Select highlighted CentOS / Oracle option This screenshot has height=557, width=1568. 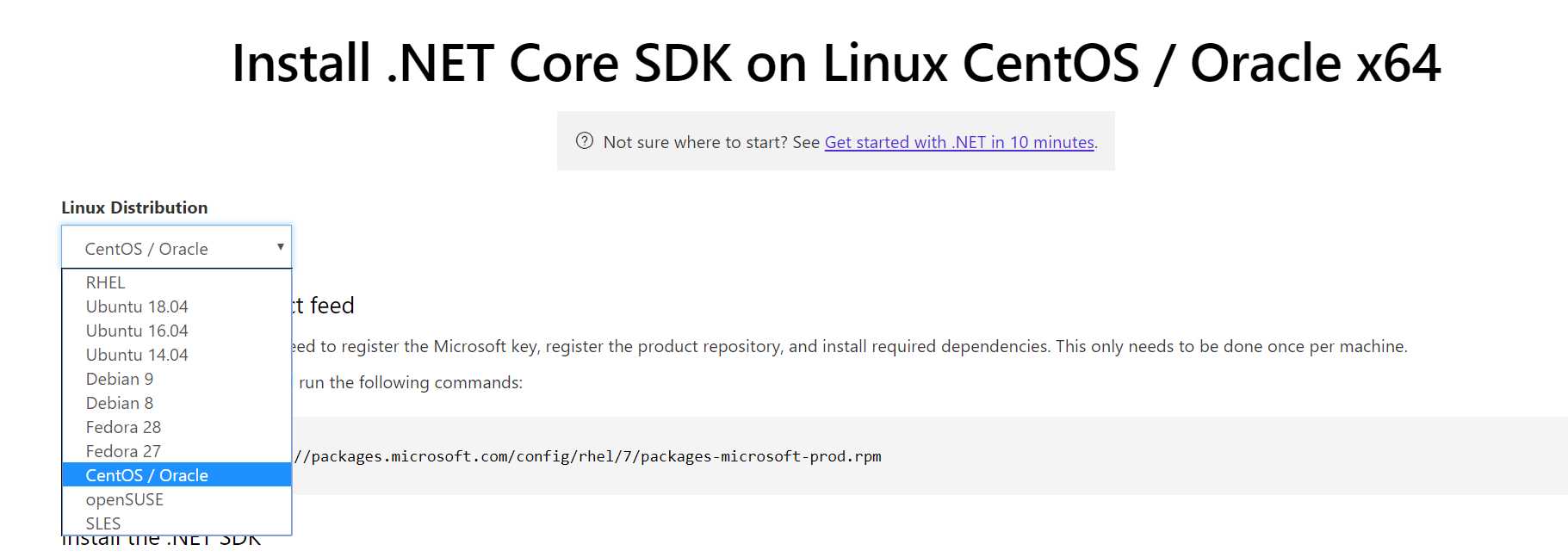tap(147, 475)
